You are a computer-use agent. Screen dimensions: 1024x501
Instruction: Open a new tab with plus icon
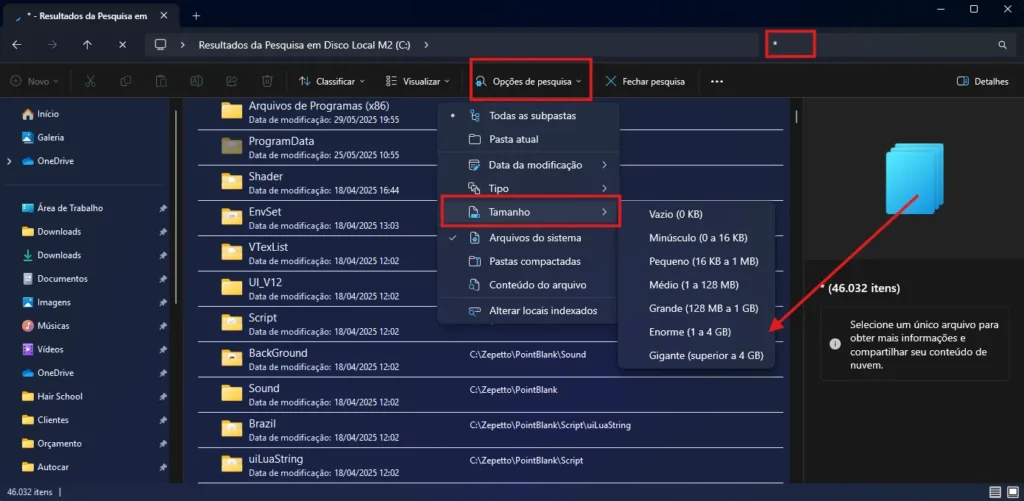point(197,16)
